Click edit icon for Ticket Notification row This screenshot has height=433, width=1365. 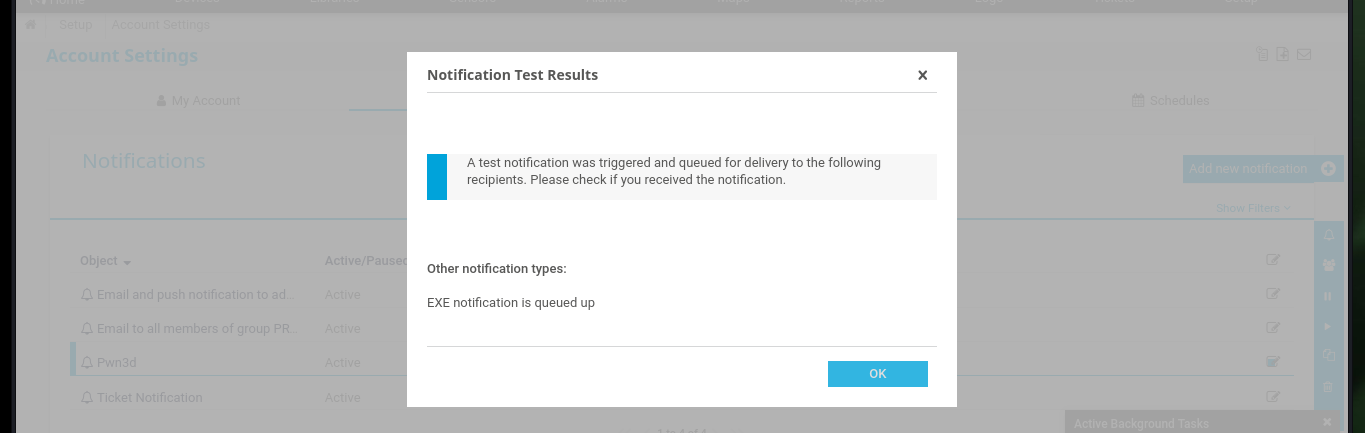pyautogui.click(x=1273, y=397)
